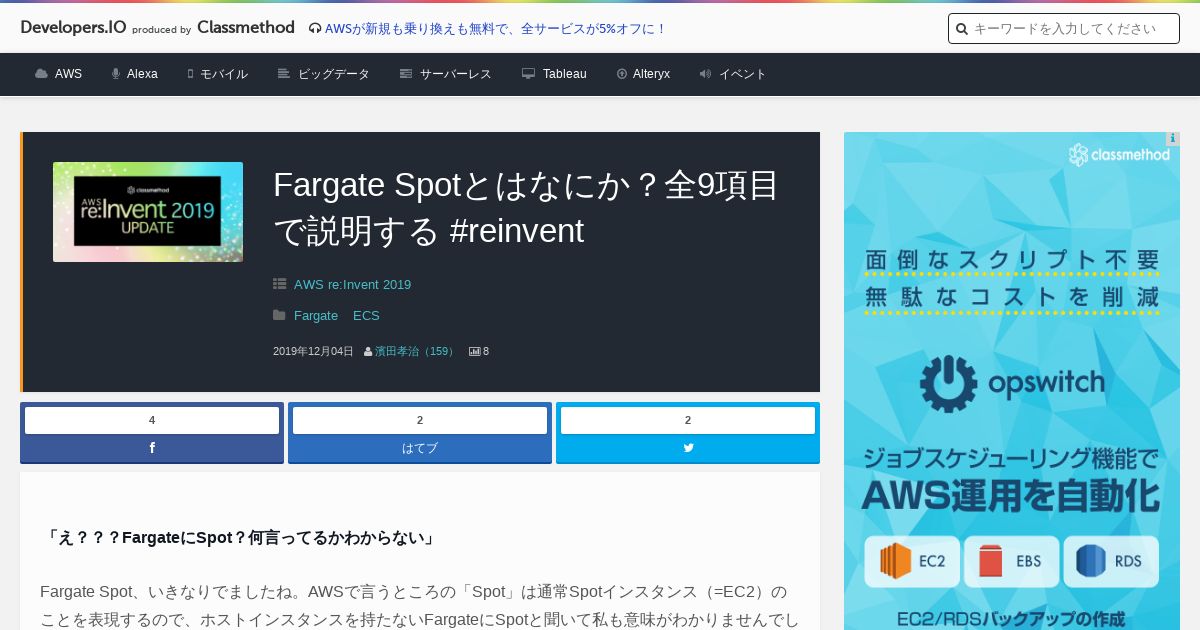
Task: Click the phone icon next to モバイル
Action: pos(190,74)
